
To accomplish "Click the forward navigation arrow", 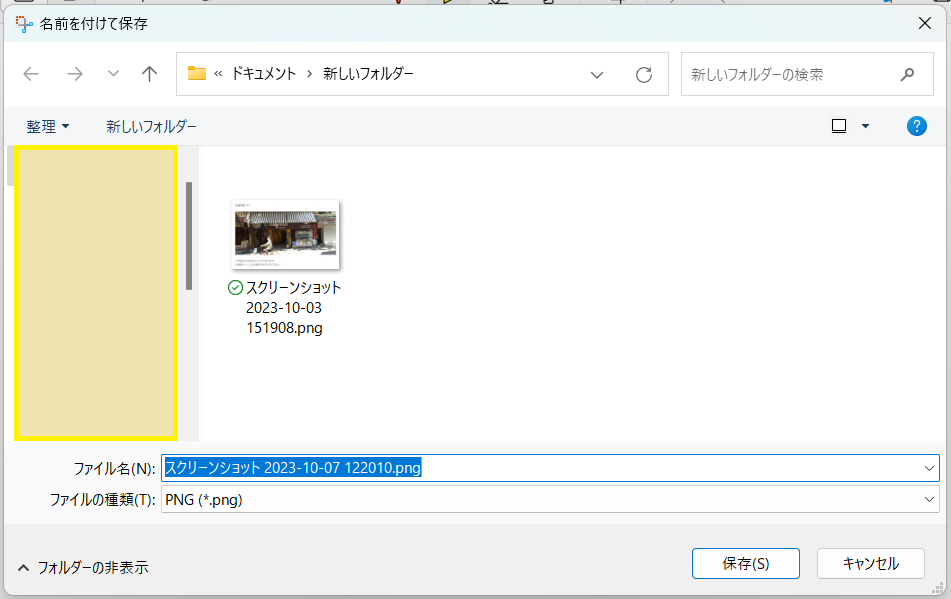I will (75, 74).
